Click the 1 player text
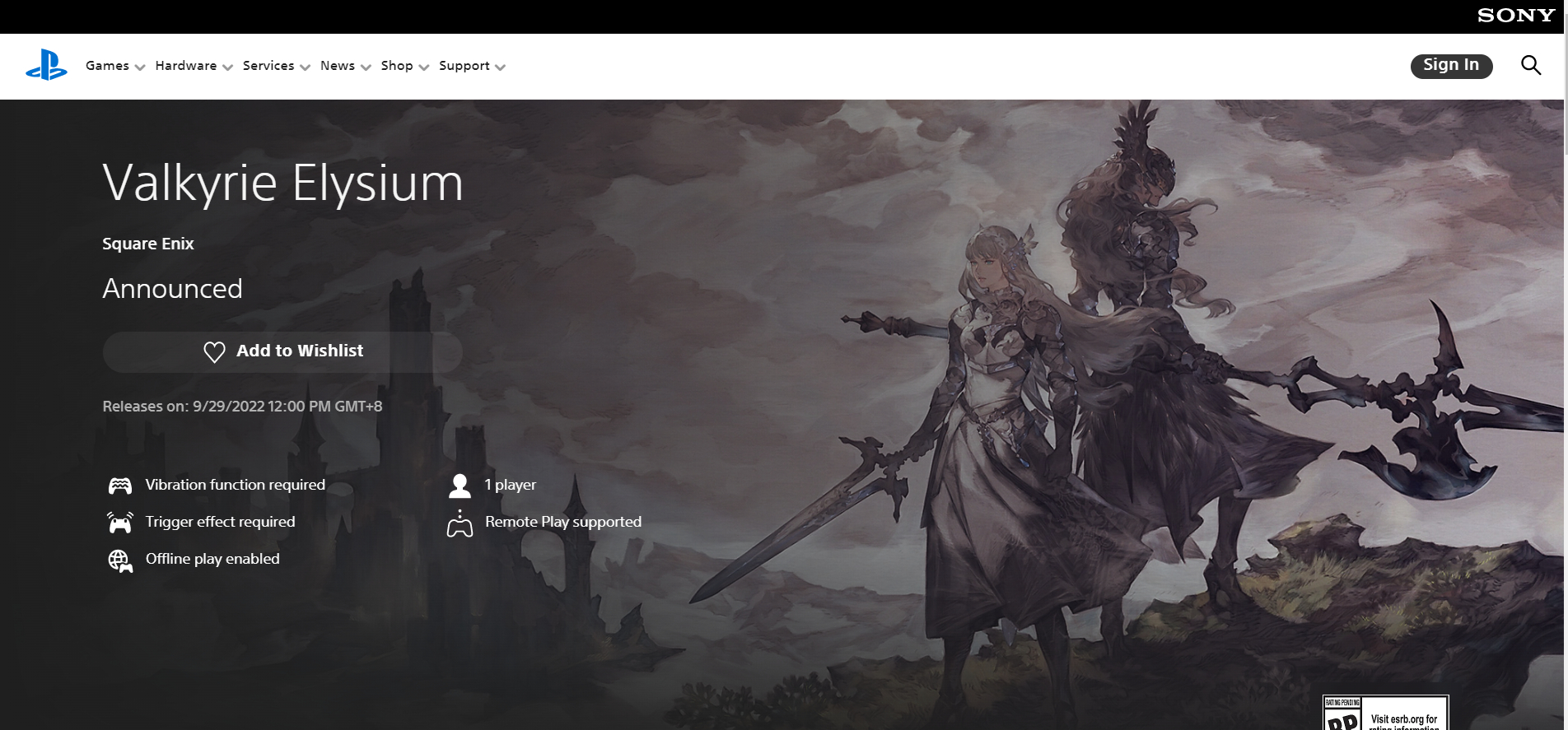Viewport: 1568px width, 730px height. 511,485
